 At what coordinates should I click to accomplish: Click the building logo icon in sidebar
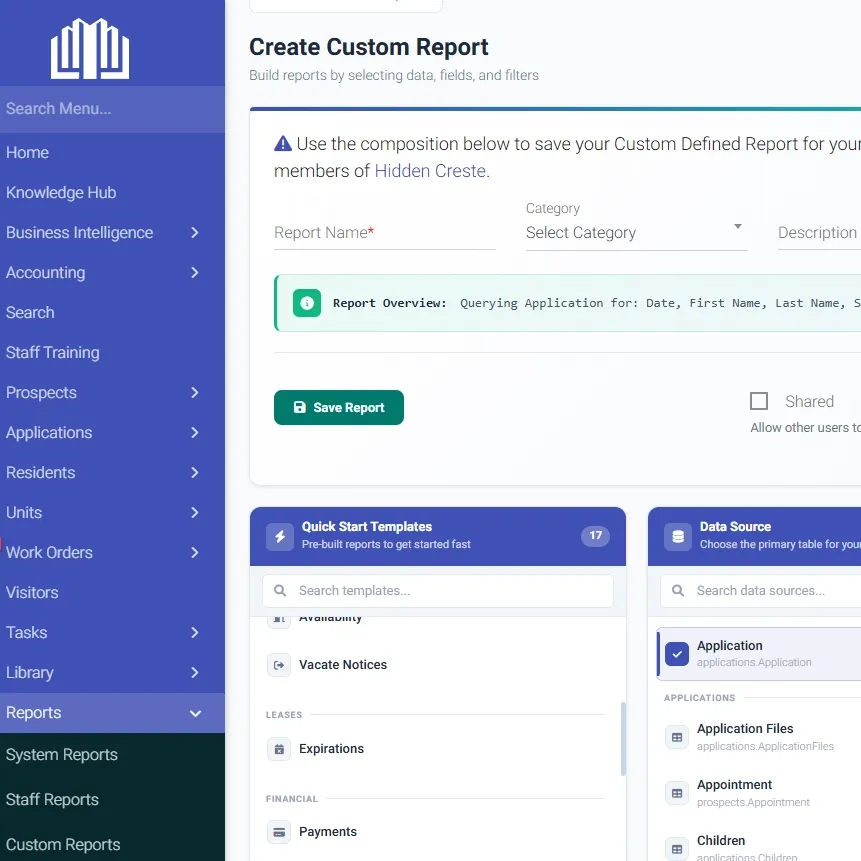click(90, 48)
